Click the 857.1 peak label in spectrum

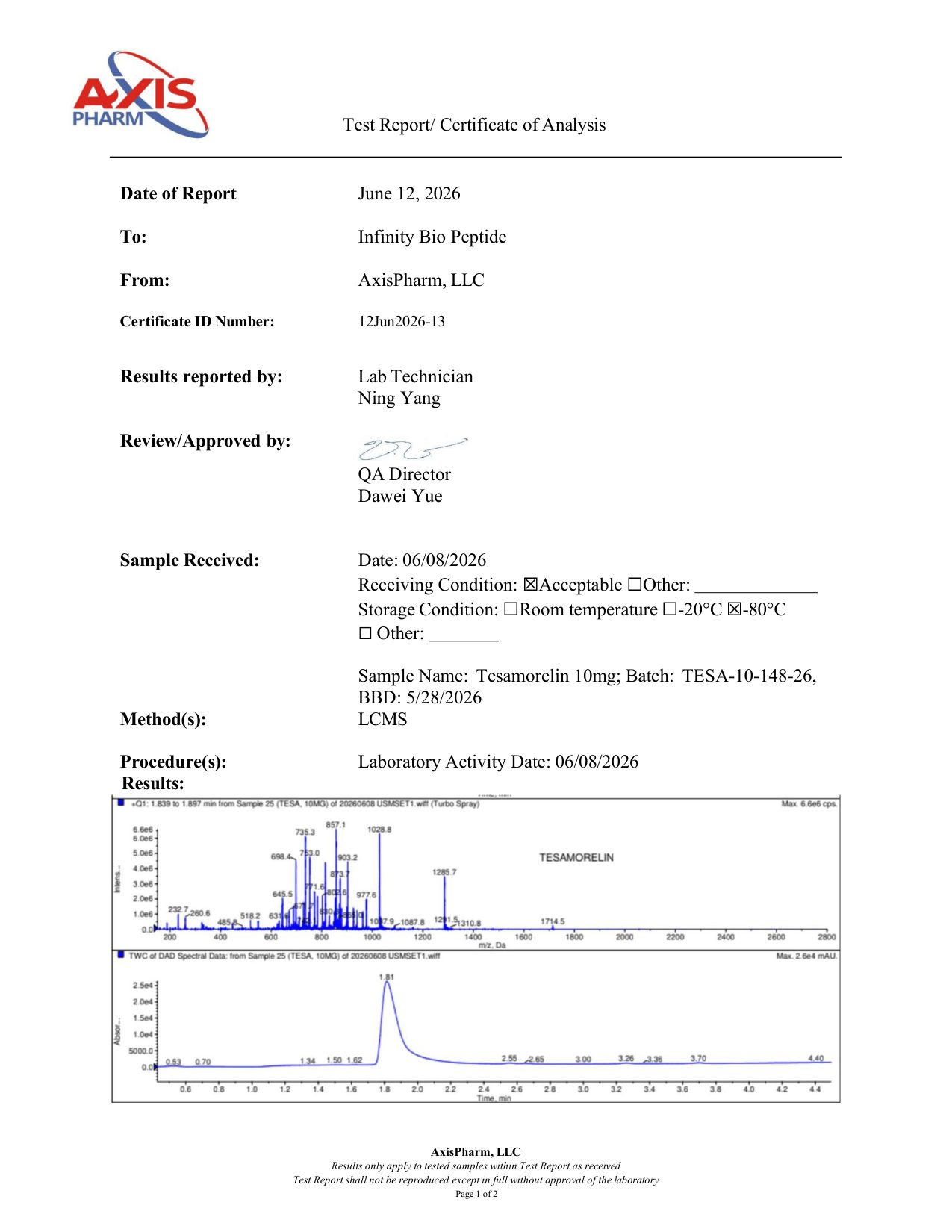(335, 824)
